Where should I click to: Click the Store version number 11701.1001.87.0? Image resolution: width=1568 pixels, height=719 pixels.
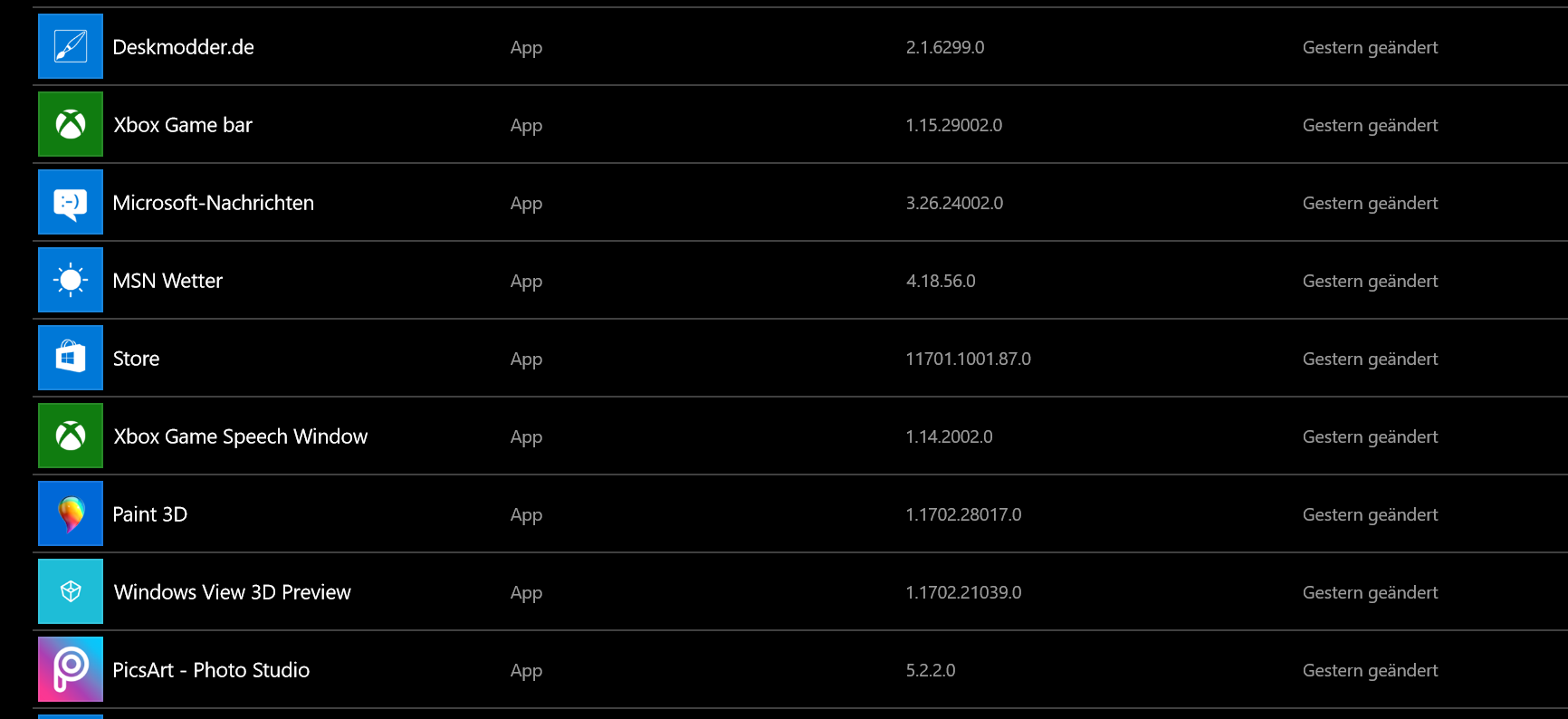[x=969, y=359]
